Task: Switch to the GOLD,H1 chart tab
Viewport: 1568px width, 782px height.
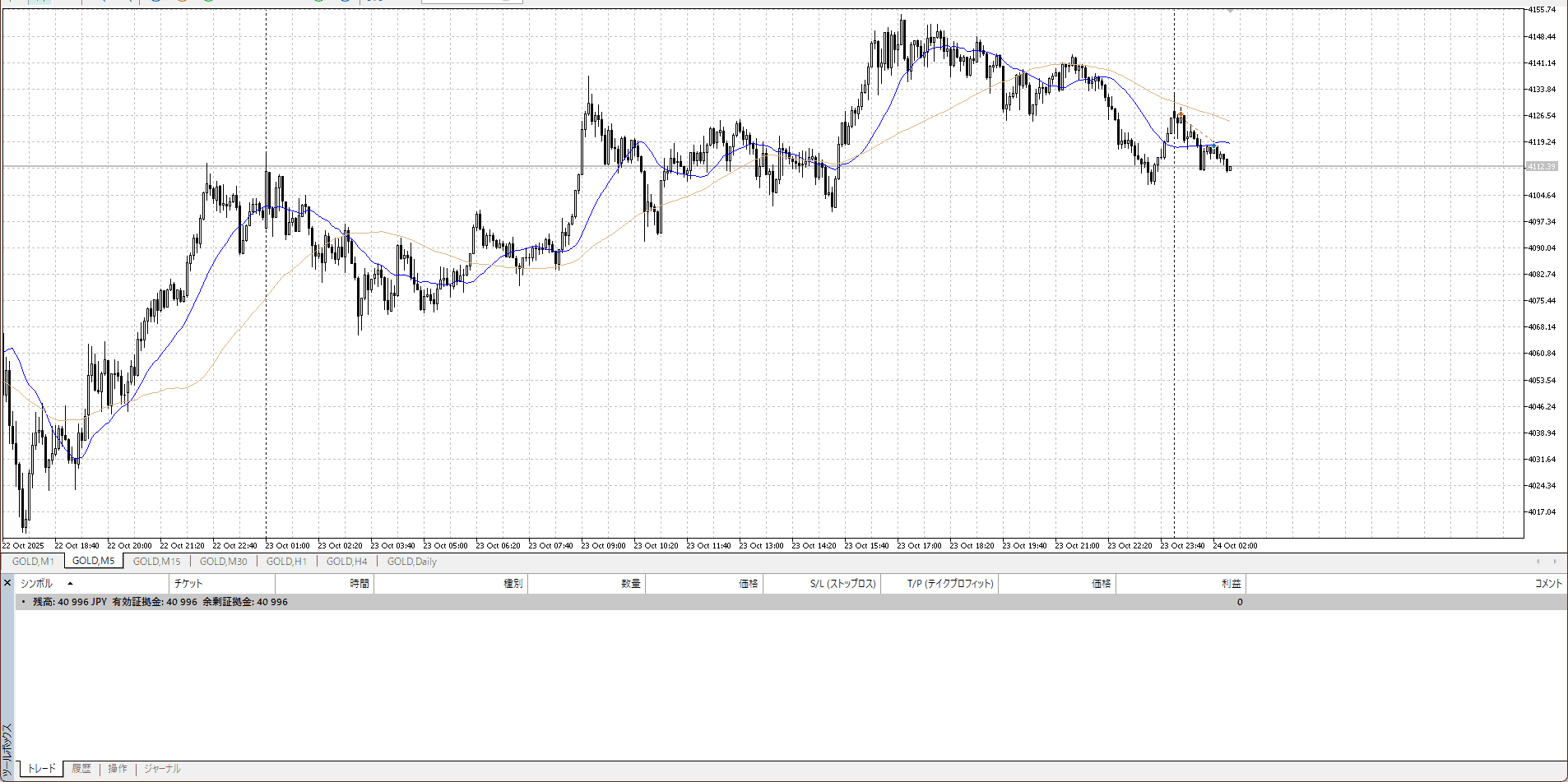Action: (x=286, y=562)
